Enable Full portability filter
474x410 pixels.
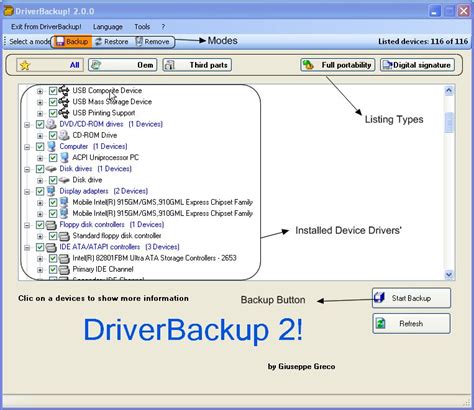tap(338, 65)
